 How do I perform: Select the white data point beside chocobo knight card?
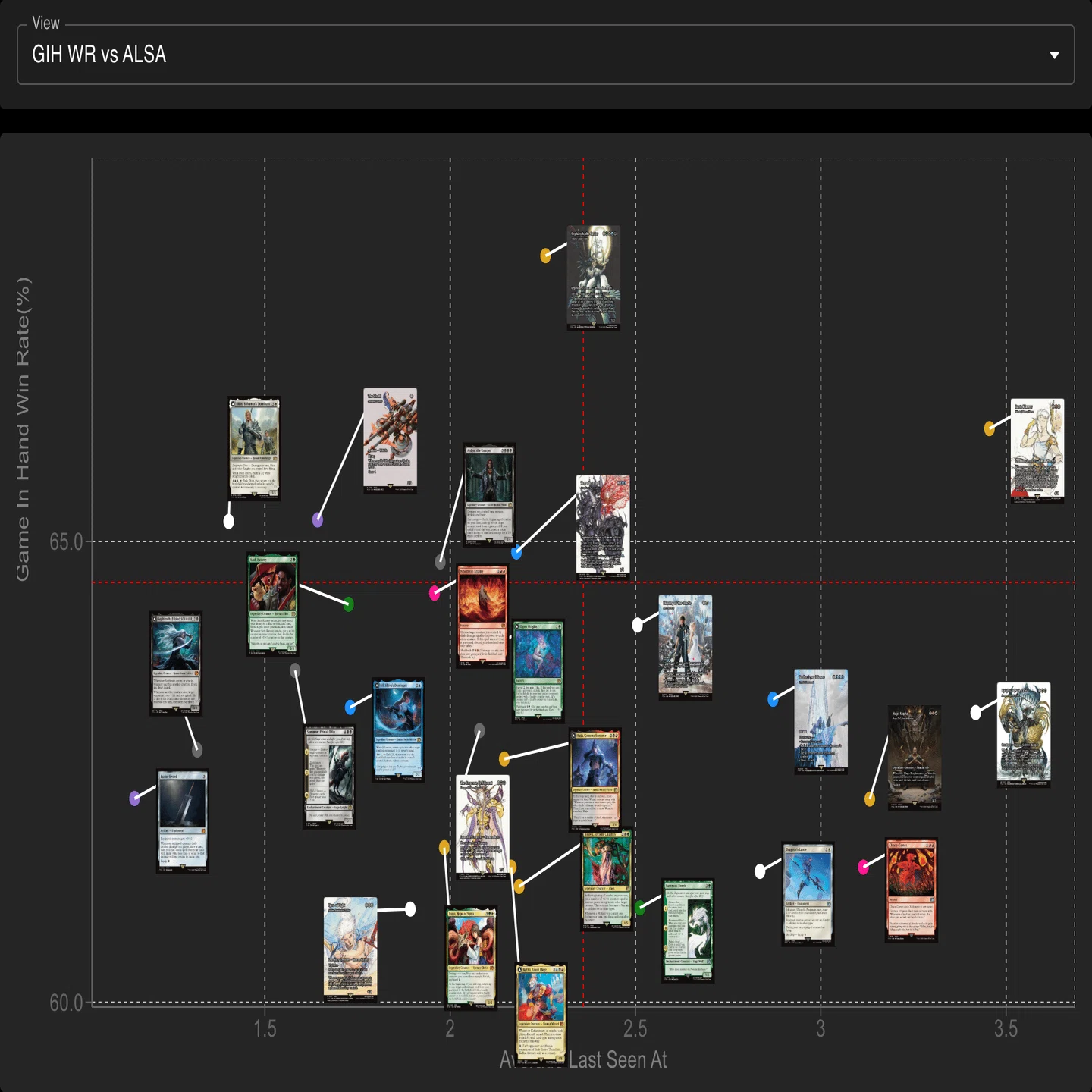976,712
